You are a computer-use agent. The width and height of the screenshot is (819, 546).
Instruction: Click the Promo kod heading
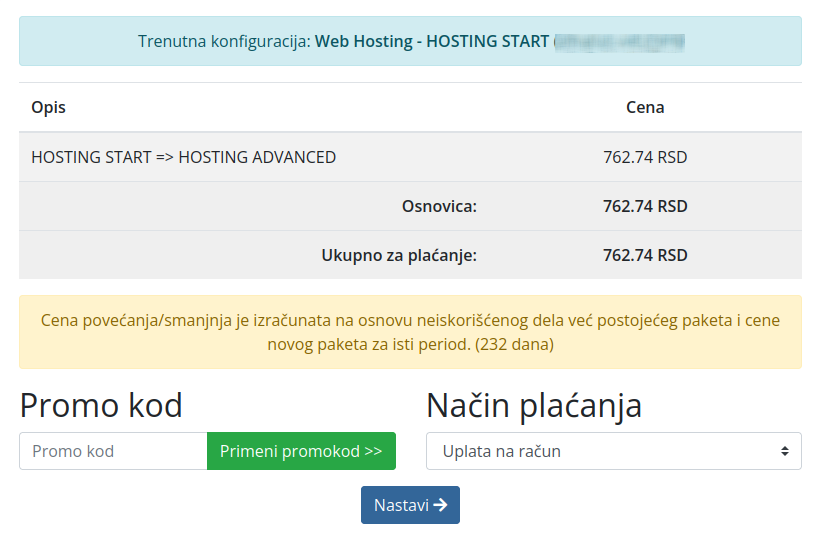101,405
